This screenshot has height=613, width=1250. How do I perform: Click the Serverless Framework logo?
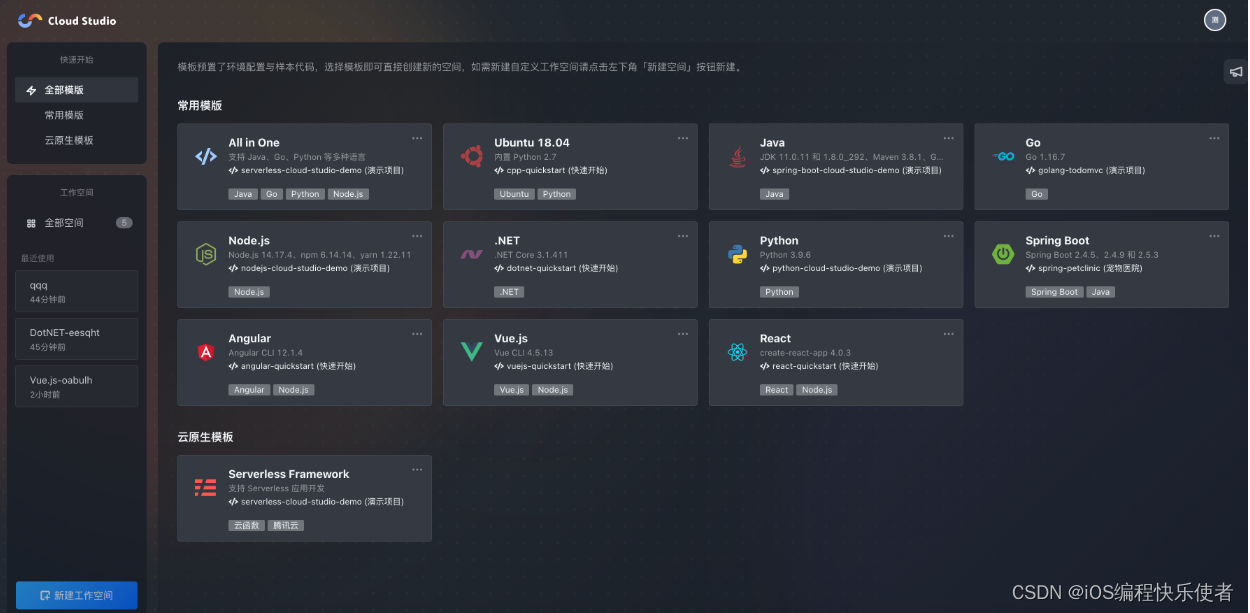(206, 488)
